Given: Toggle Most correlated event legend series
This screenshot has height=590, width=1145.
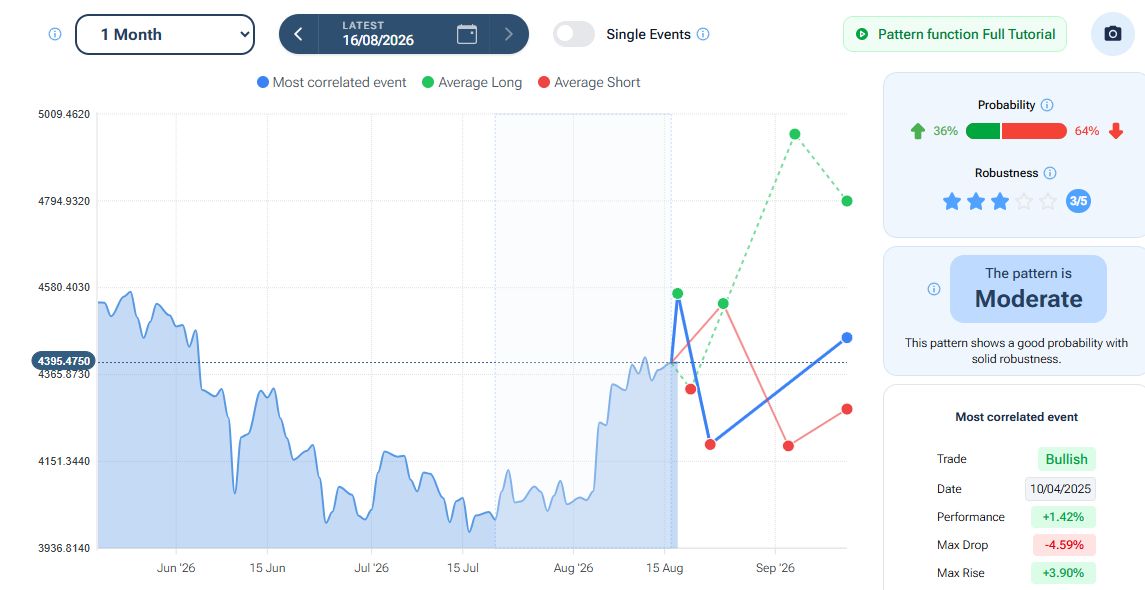Looking at the screenshot, I should pos(332,83).
